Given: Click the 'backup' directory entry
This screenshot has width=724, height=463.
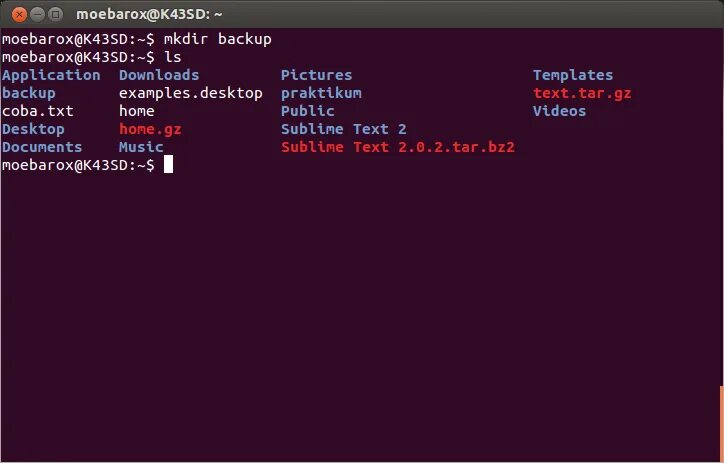Looking at the screenshot, I should pos(29,93).
